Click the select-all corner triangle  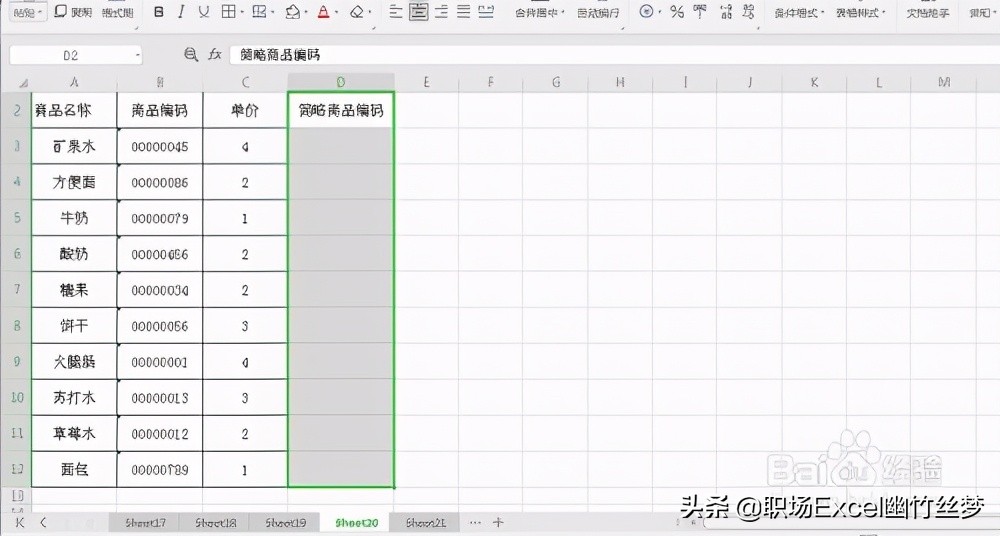(24, 83)
